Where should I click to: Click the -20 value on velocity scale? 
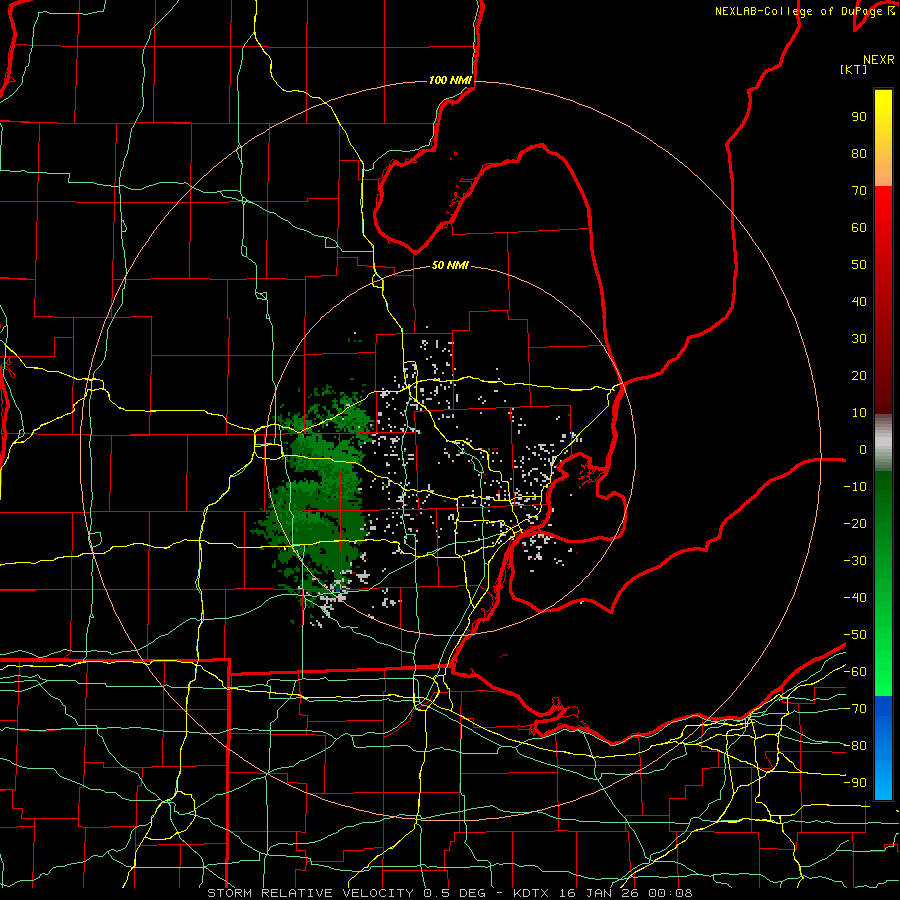(855, 523)
